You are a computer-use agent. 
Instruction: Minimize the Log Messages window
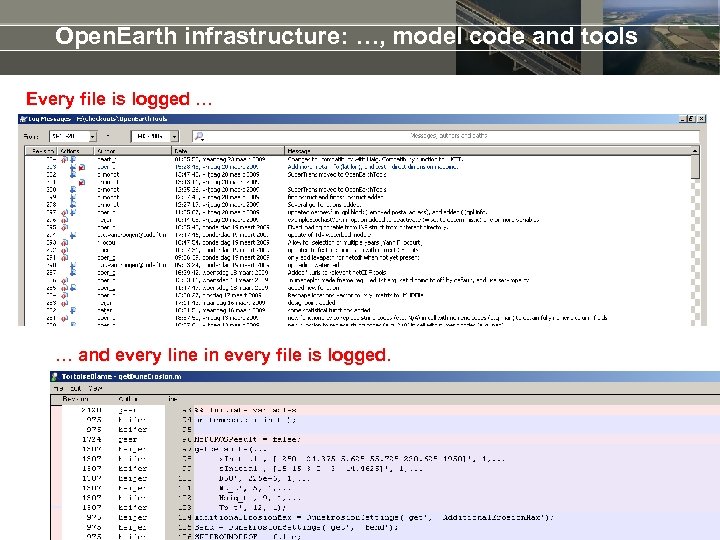(682, 119)
